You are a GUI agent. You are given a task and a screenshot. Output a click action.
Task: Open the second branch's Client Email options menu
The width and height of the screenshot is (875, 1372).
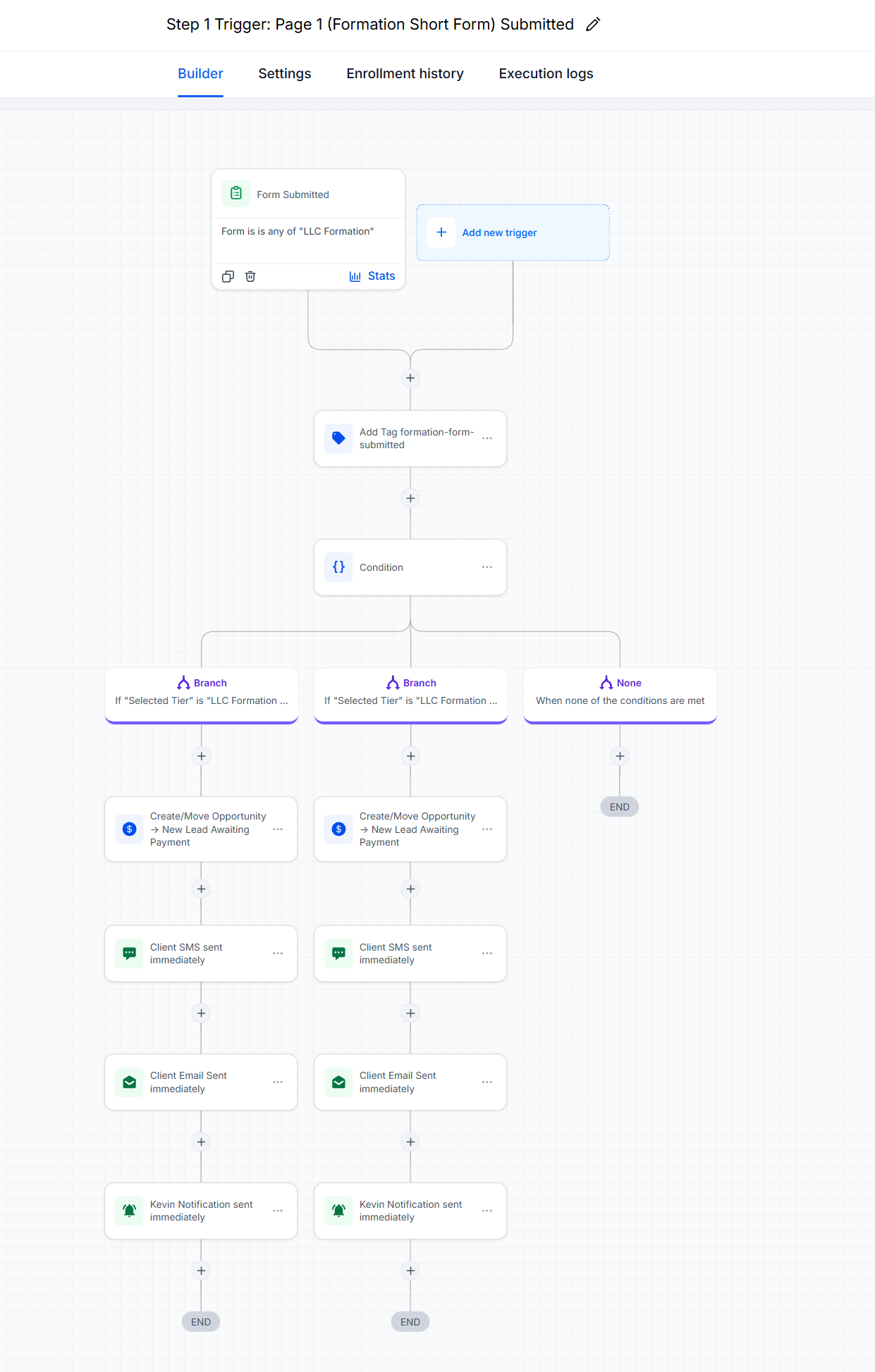tap(487, 1082)
